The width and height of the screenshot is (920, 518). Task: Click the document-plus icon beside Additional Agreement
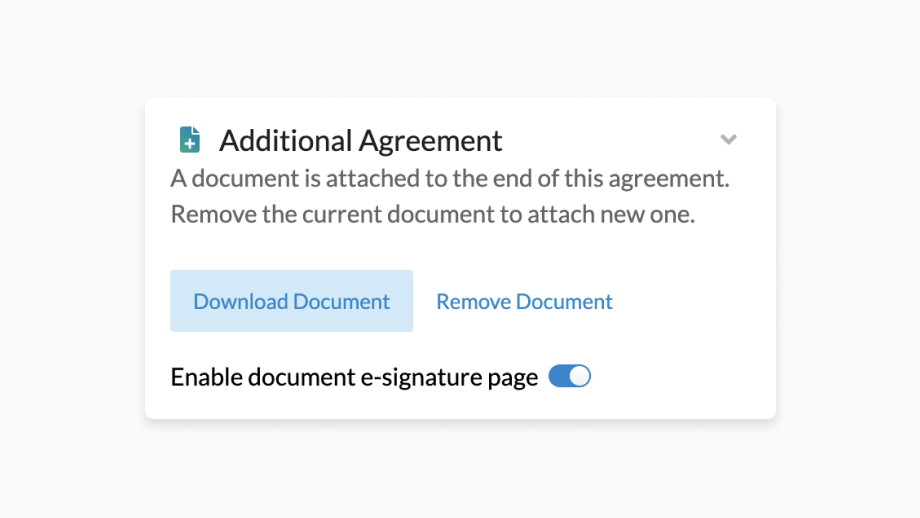pyautogui.click(x=189, y=140)
